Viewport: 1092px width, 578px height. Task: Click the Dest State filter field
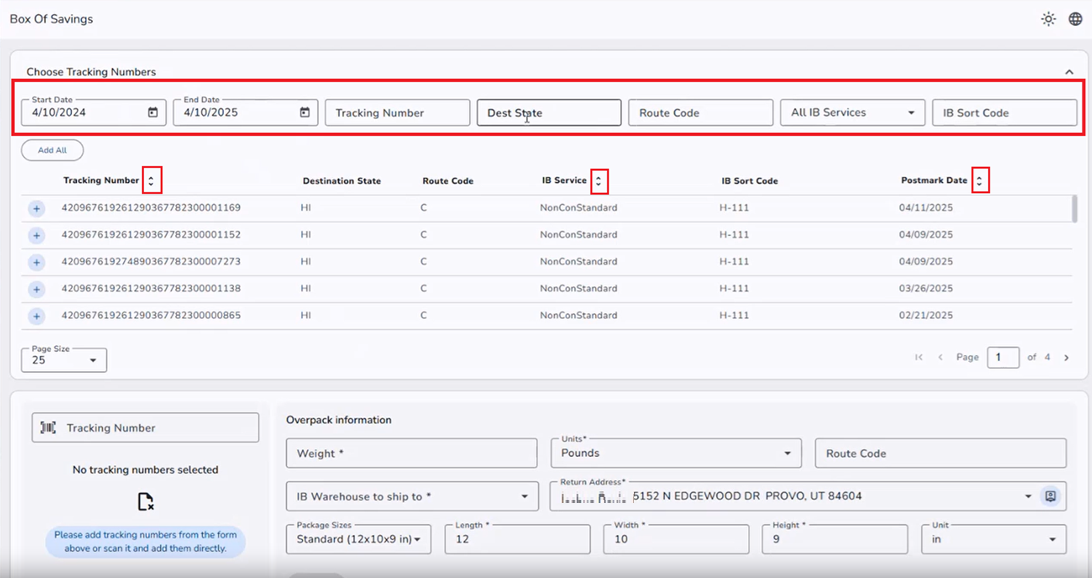(548, 113)
